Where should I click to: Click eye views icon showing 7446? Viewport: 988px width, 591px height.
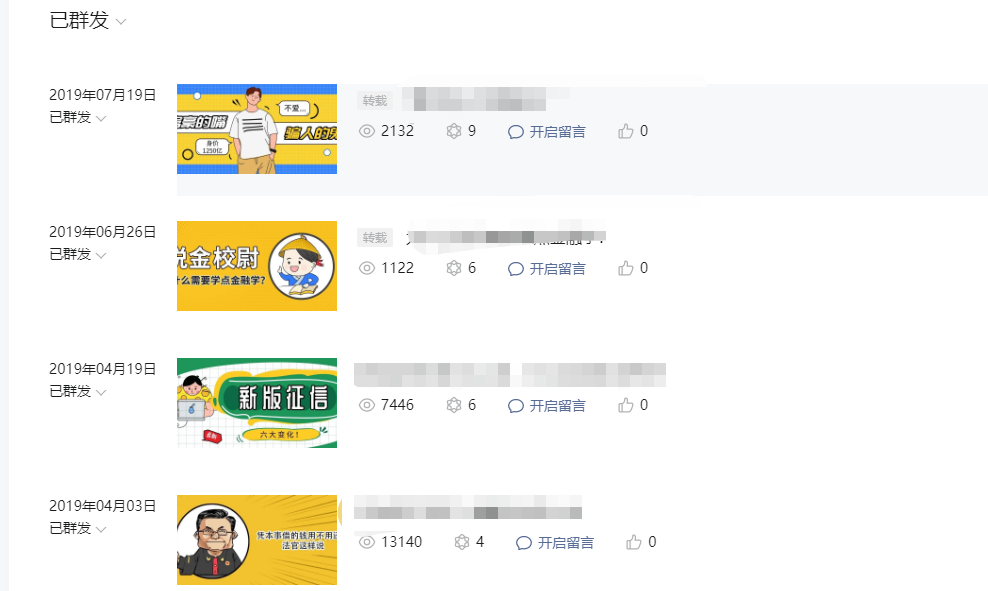pyautogui.click(x=367, y=405)
